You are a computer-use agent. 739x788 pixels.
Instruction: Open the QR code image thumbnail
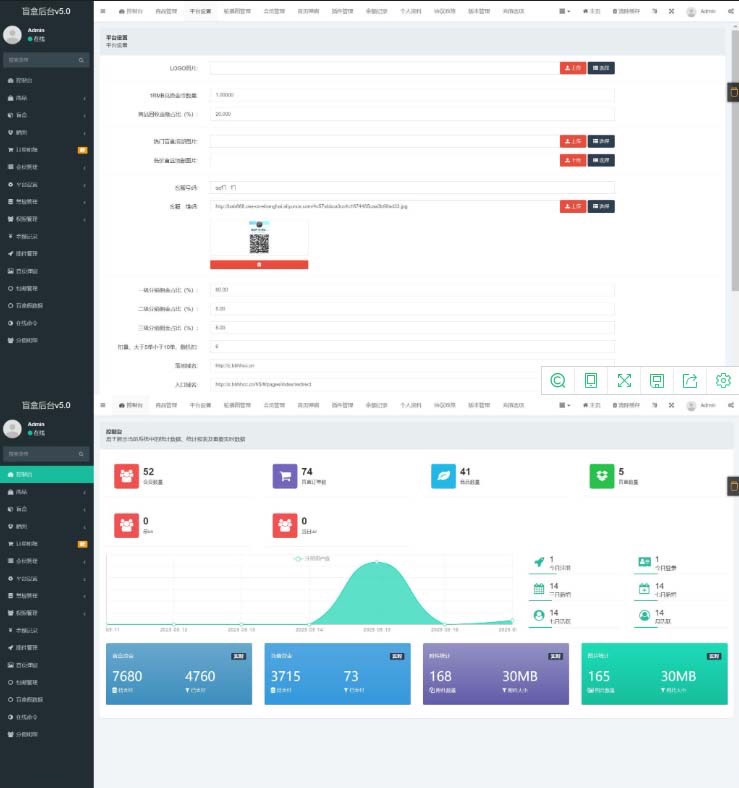(259, 237)
